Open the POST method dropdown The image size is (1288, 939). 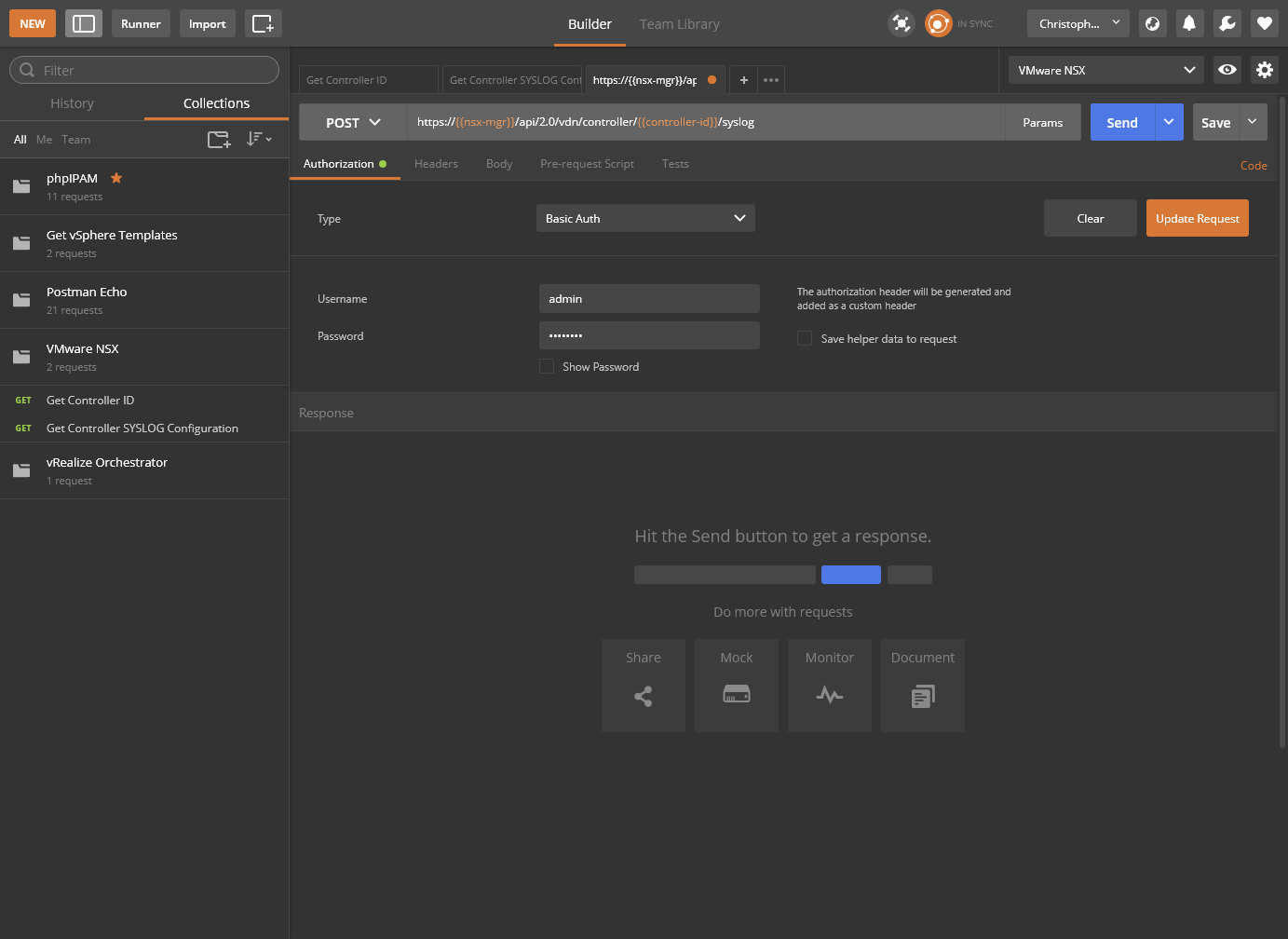click(x=353, y=123)
